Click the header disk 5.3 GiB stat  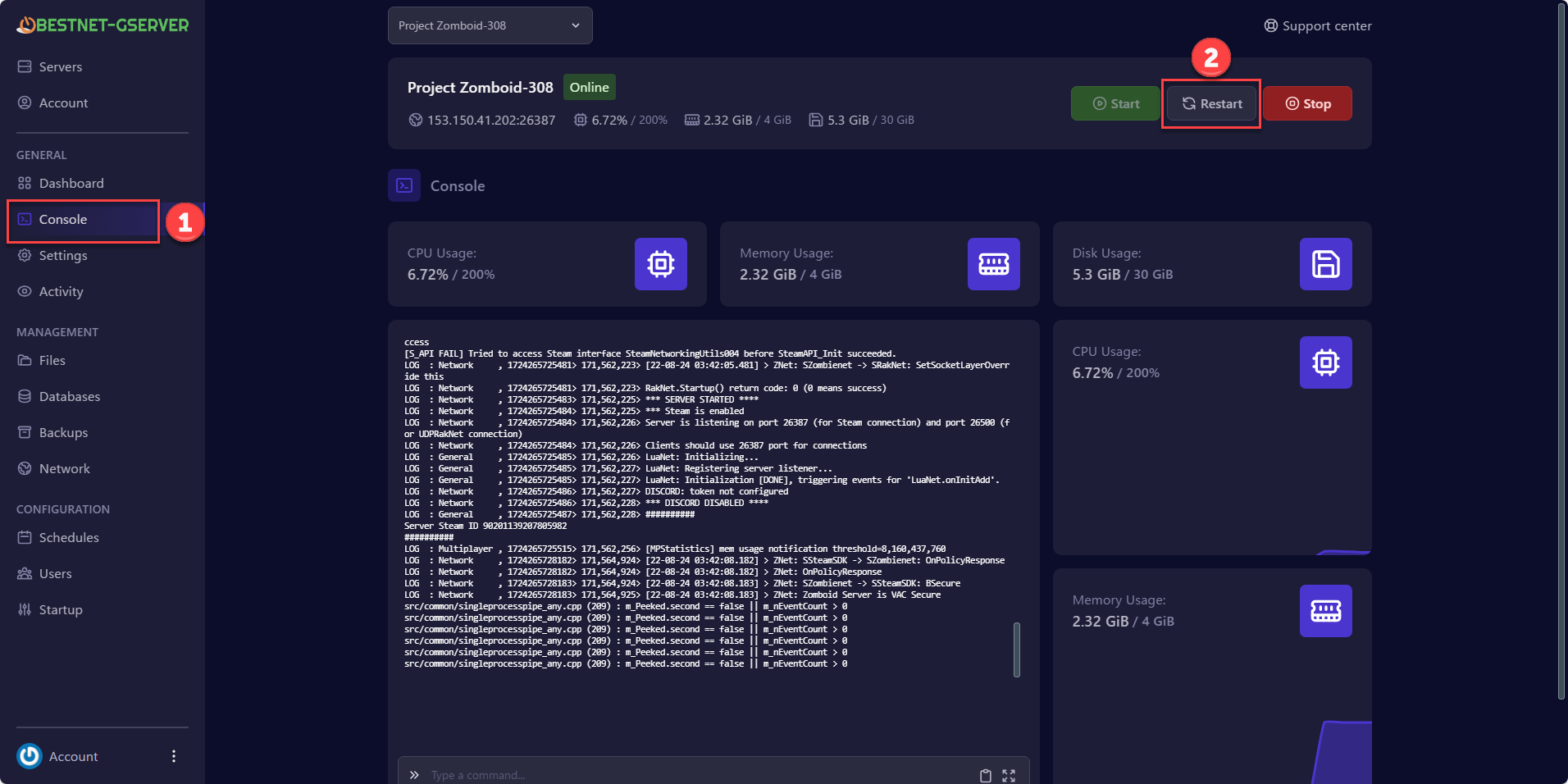[x=861, y=120]
